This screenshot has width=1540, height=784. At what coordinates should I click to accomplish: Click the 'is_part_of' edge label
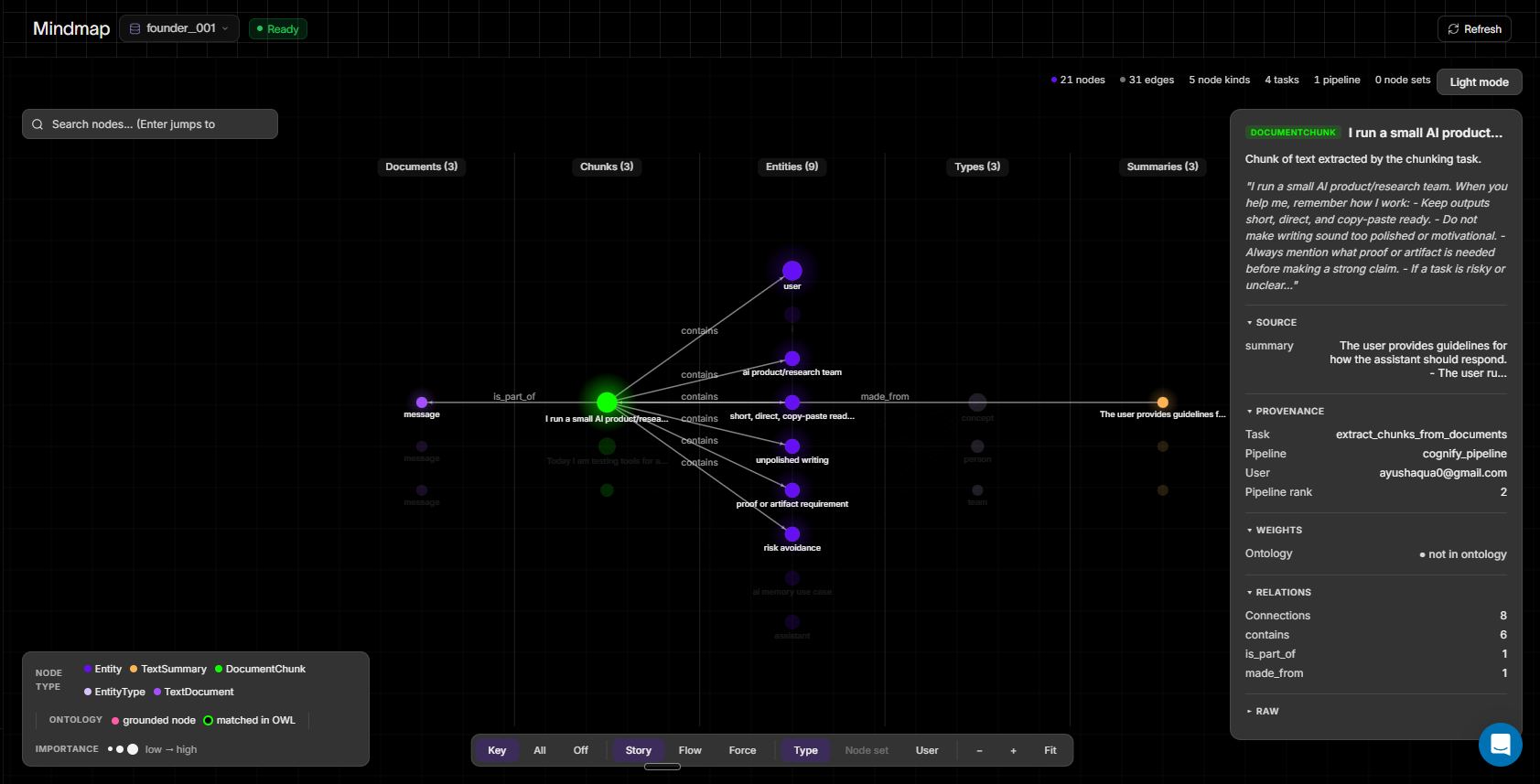(514, 396)
